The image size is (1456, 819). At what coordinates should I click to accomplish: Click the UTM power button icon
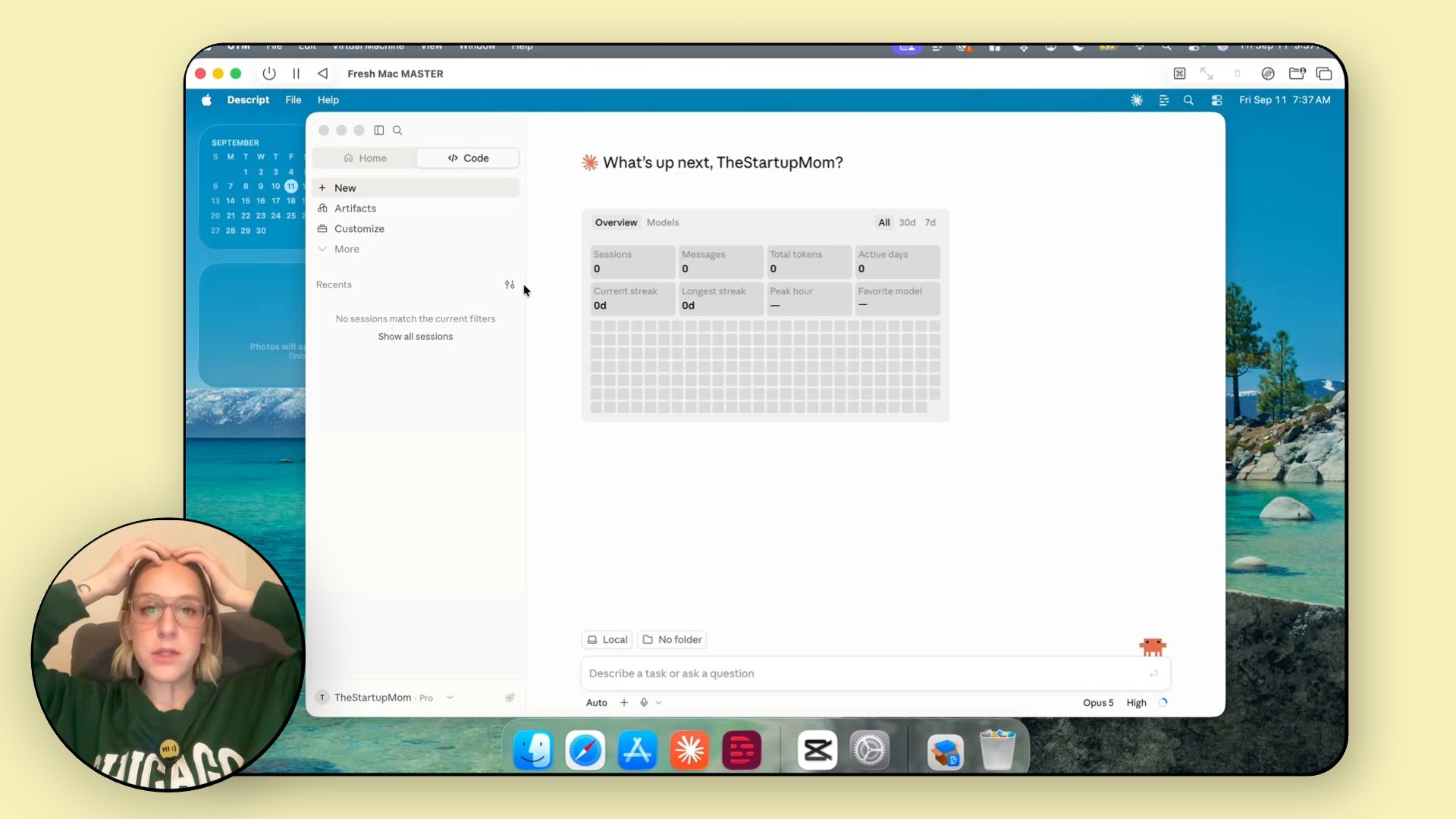[x=269, y=74]
